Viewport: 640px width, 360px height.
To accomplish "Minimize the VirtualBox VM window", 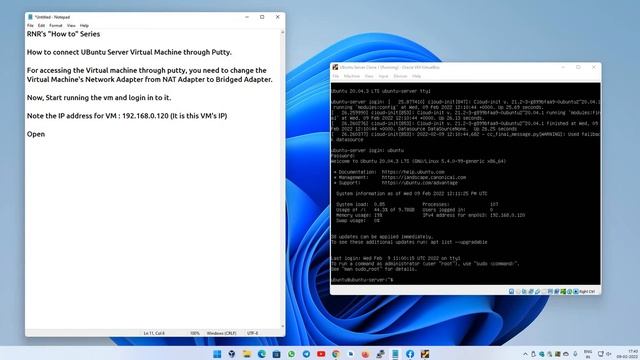I will point(563,67).
